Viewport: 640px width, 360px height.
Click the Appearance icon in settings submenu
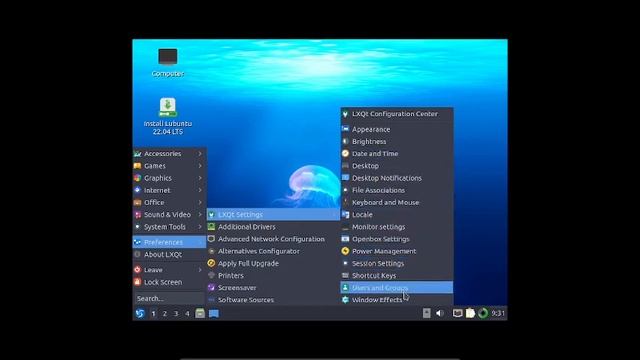click(345, 129)
